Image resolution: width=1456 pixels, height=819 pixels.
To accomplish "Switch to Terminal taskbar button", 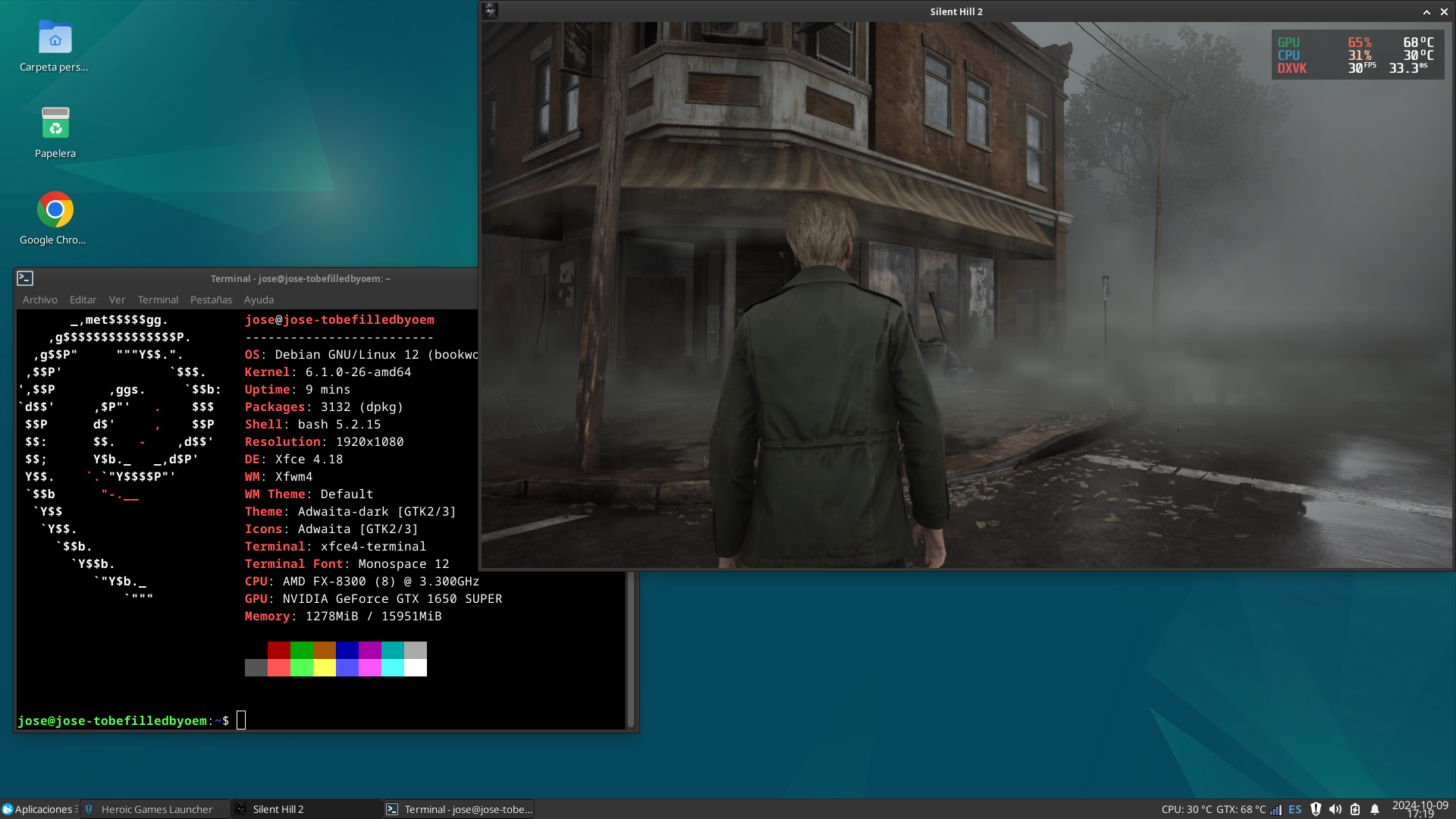I will click(459, 809).
